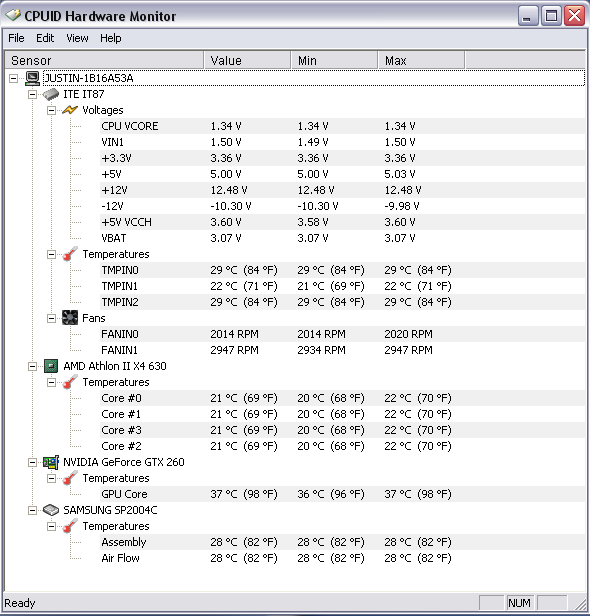
Task: Click the AMD Athlon II X4 630 processor icon
Action: 51,366
